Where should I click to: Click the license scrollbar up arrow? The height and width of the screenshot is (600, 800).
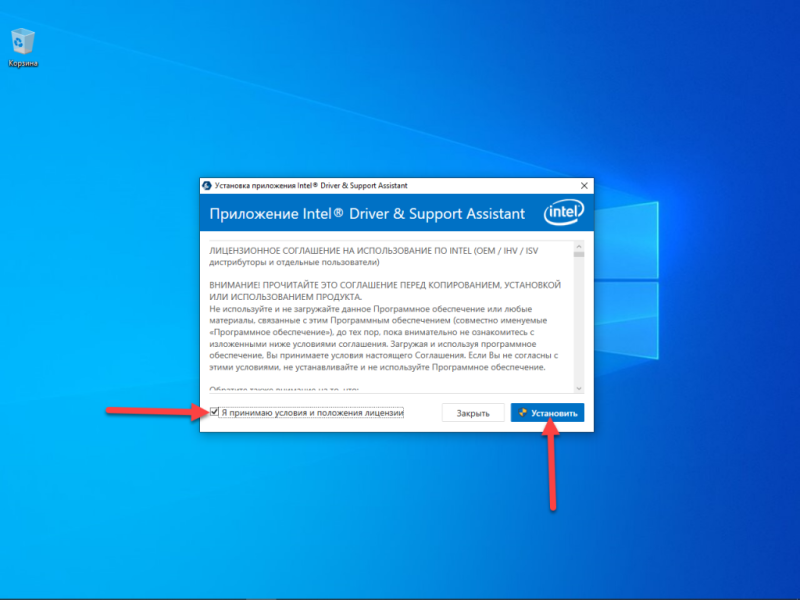coord(579,246)
